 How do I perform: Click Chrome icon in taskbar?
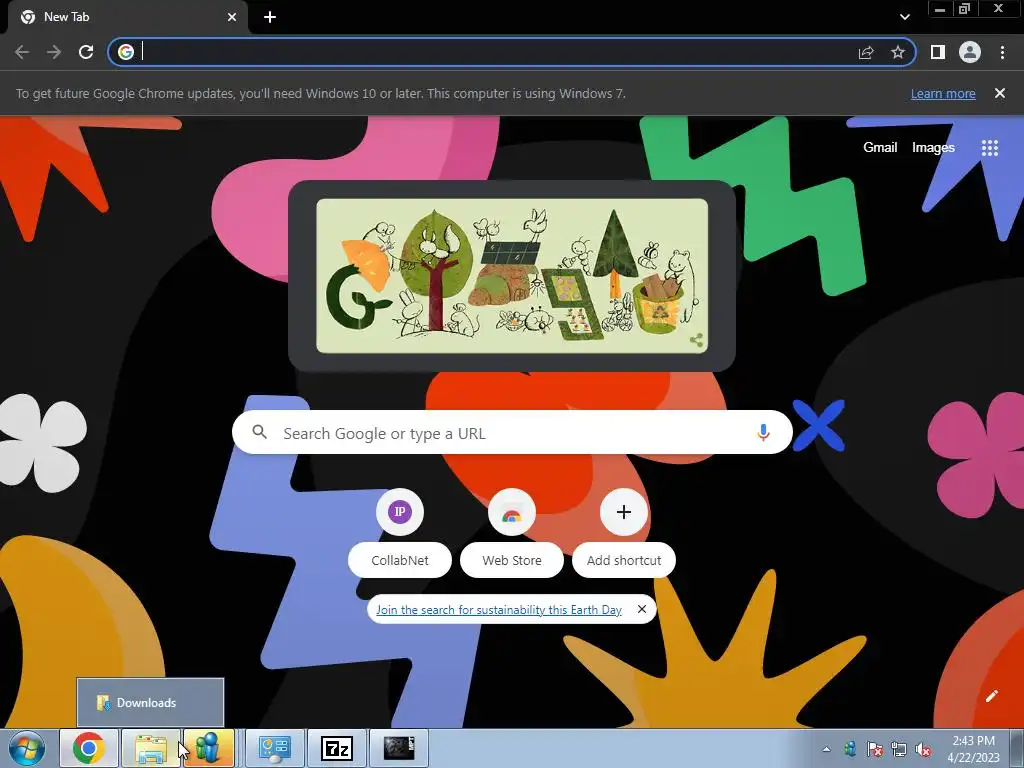coord(88,748)
